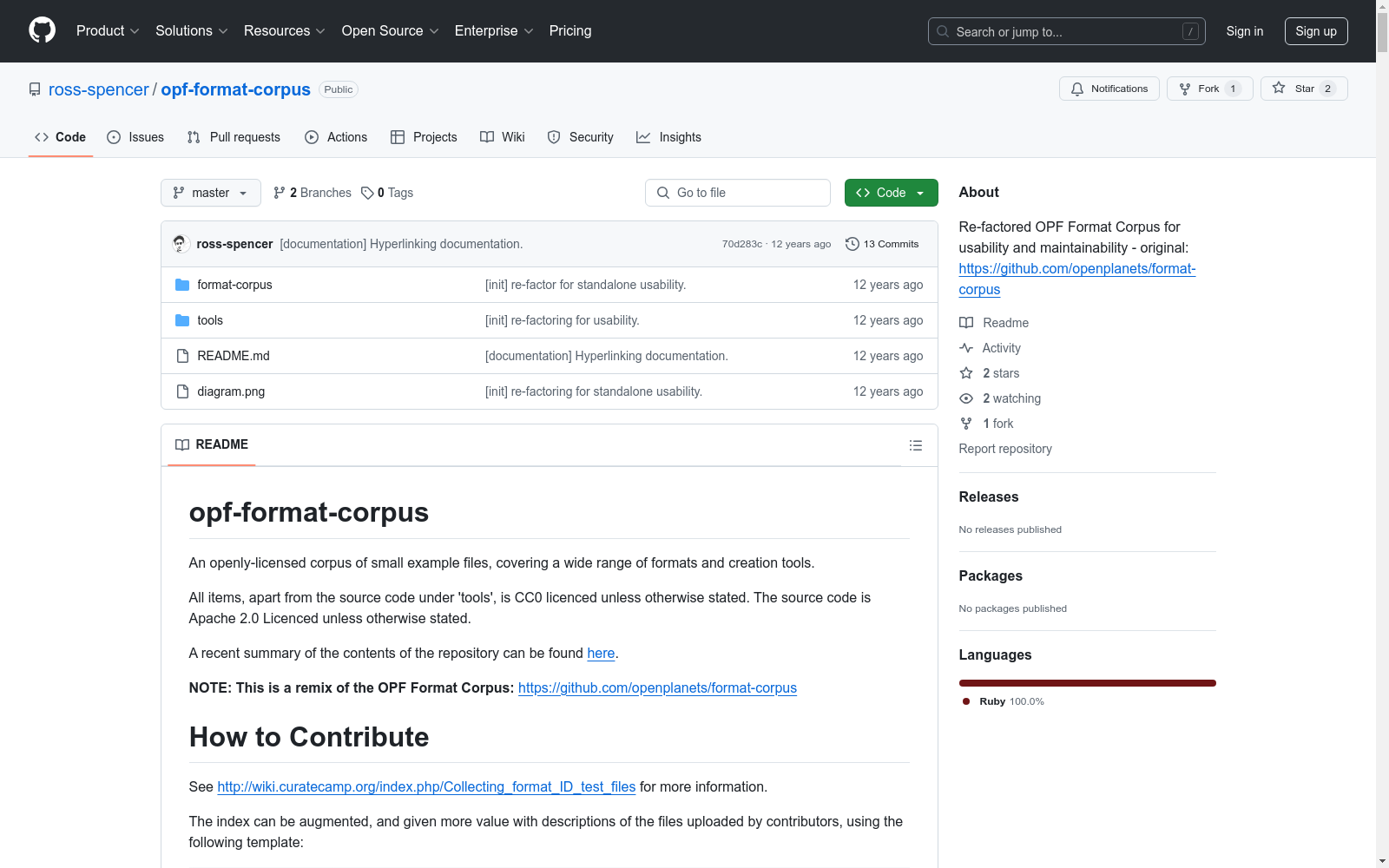Click the tag icon beside 0 Tags
1389x868 pixels.
pyautogui.click(x=368, y=193)
